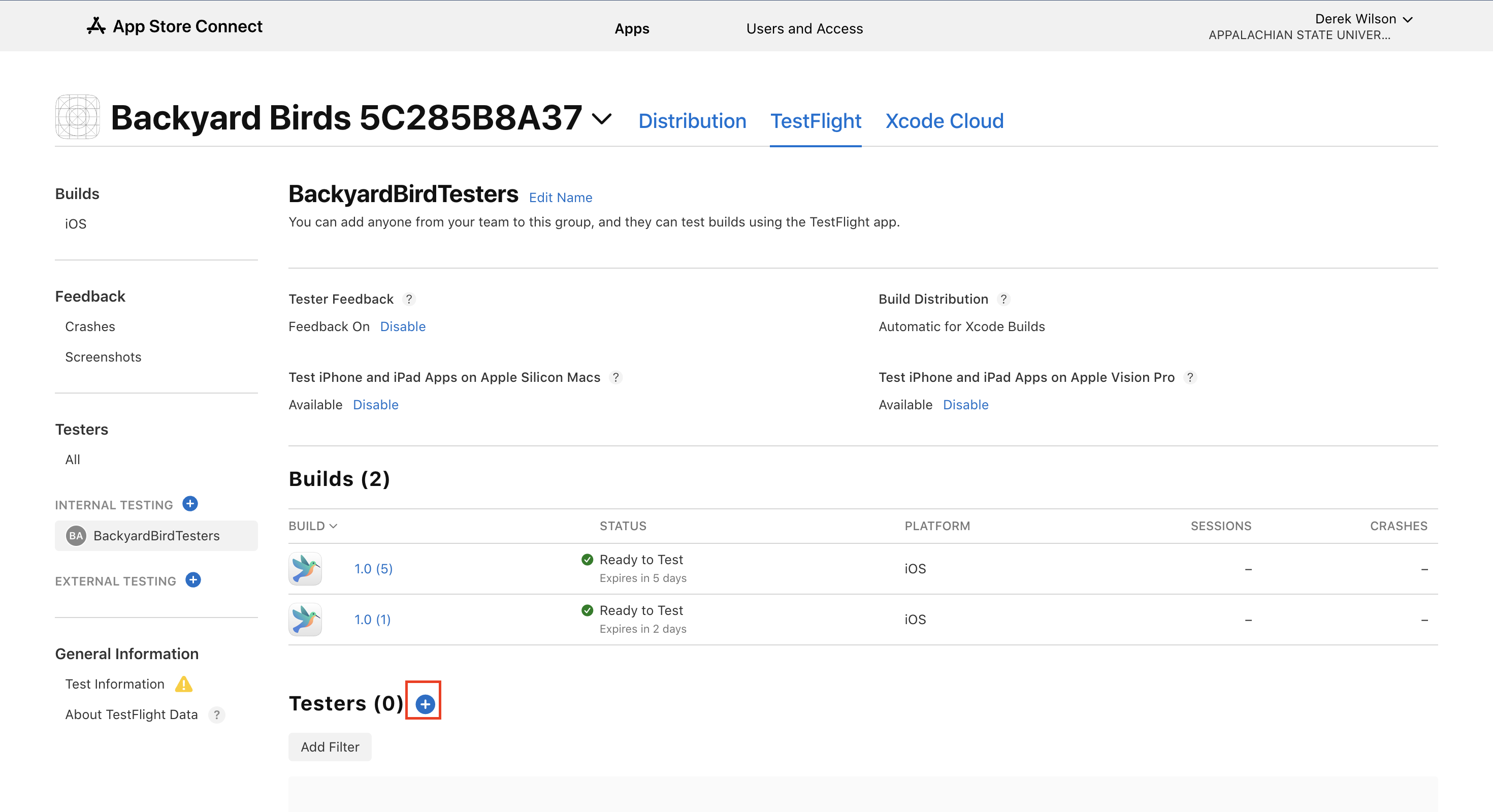Viewport: 1493px width, 812px height.
Task: Click the hummingbird icon for build 1.0 (5)
Action: [305, 569]
